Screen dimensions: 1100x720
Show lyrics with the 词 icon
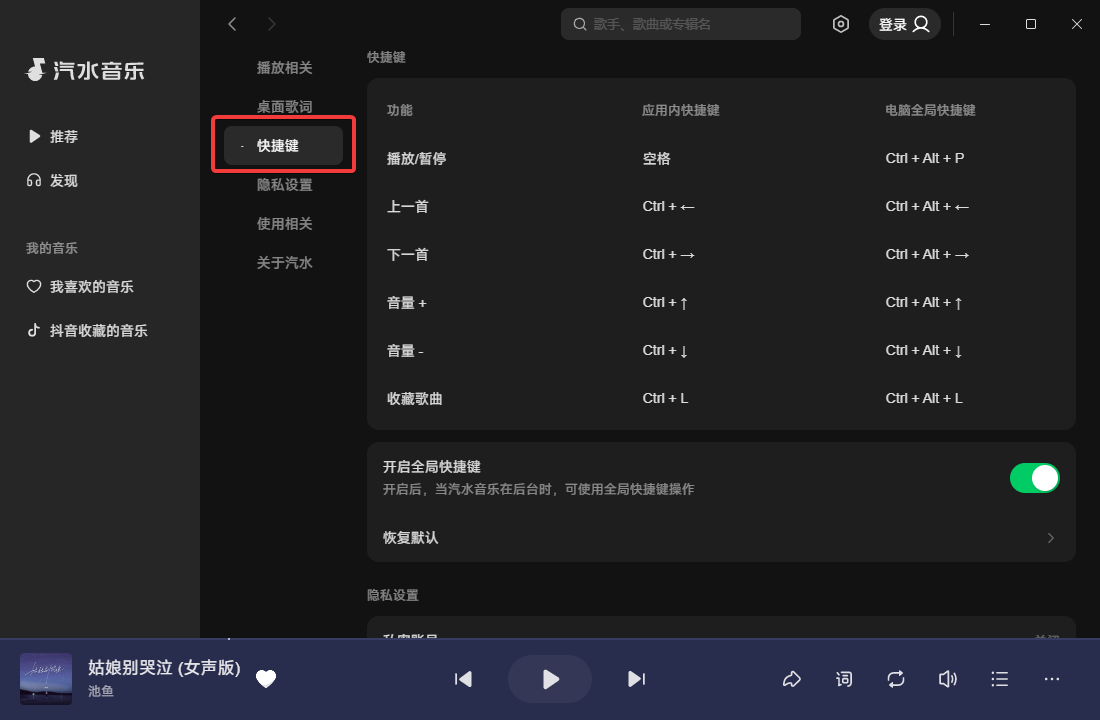(x=844, y=679)
